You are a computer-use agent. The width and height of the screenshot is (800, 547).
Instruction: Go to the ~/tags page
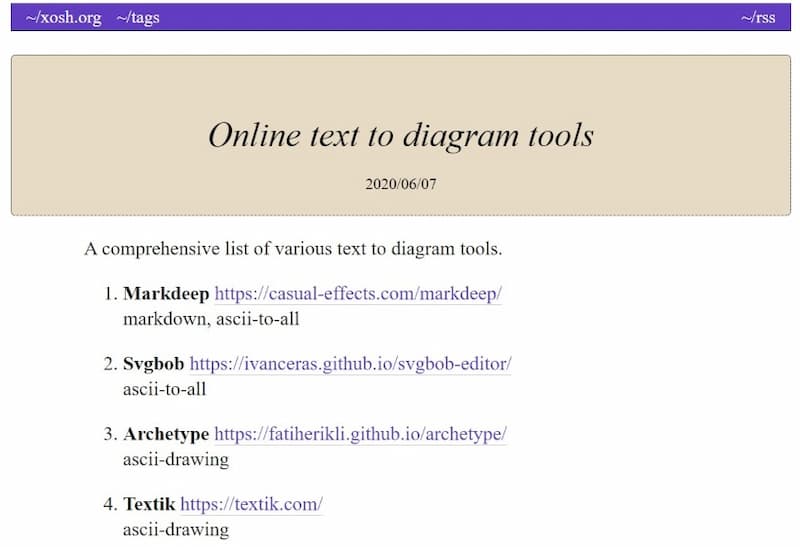(137, 17)
